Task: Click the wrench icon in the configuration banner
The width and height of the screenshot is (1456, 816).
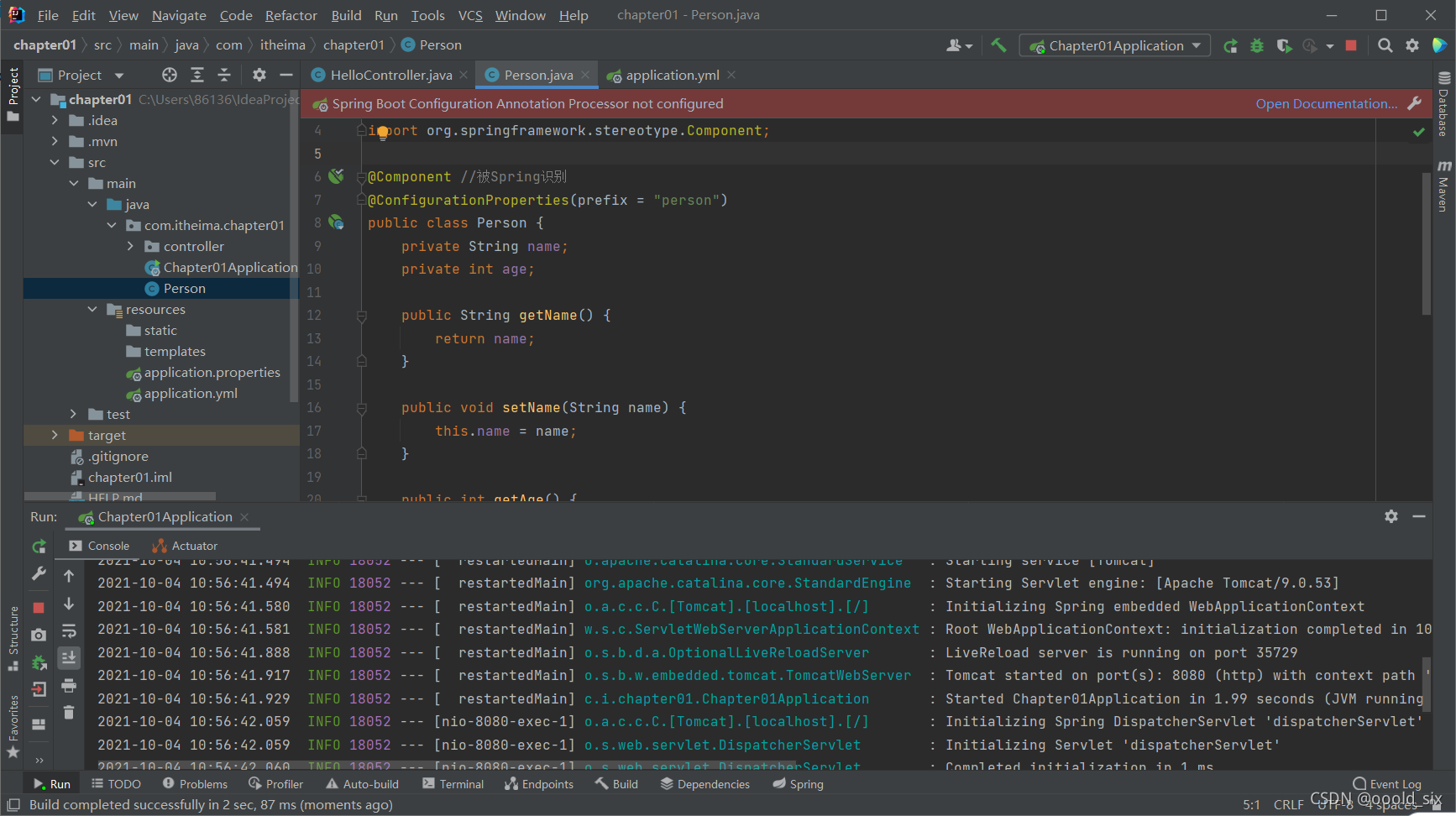Action: (x=1415, y=103)
